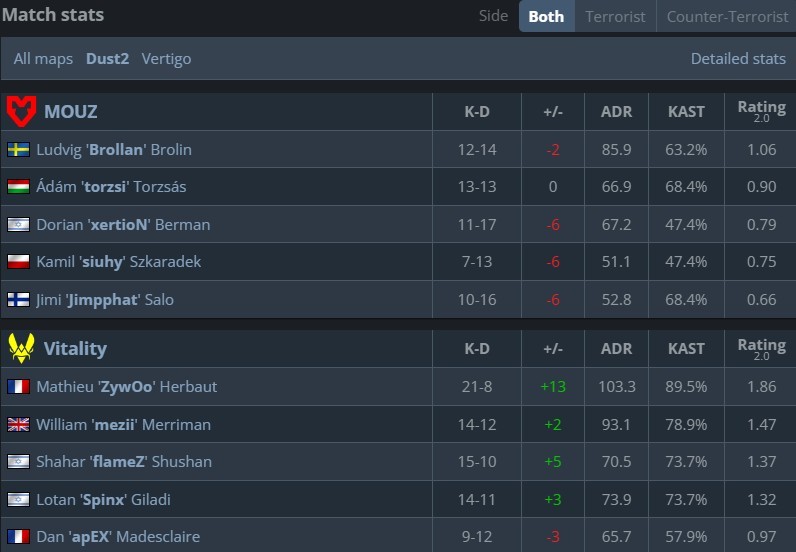Select the Vertigo map tab

tap(166, 59)
